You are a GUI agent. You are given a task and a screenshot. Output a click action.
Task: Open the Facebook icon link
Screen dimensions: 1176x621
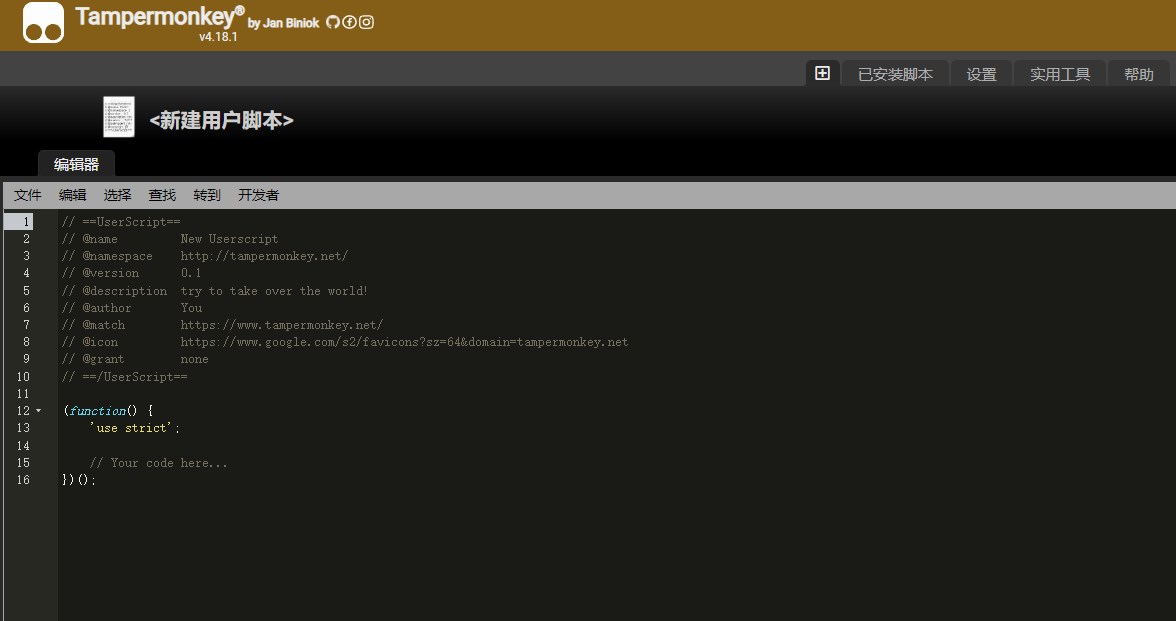350,22
